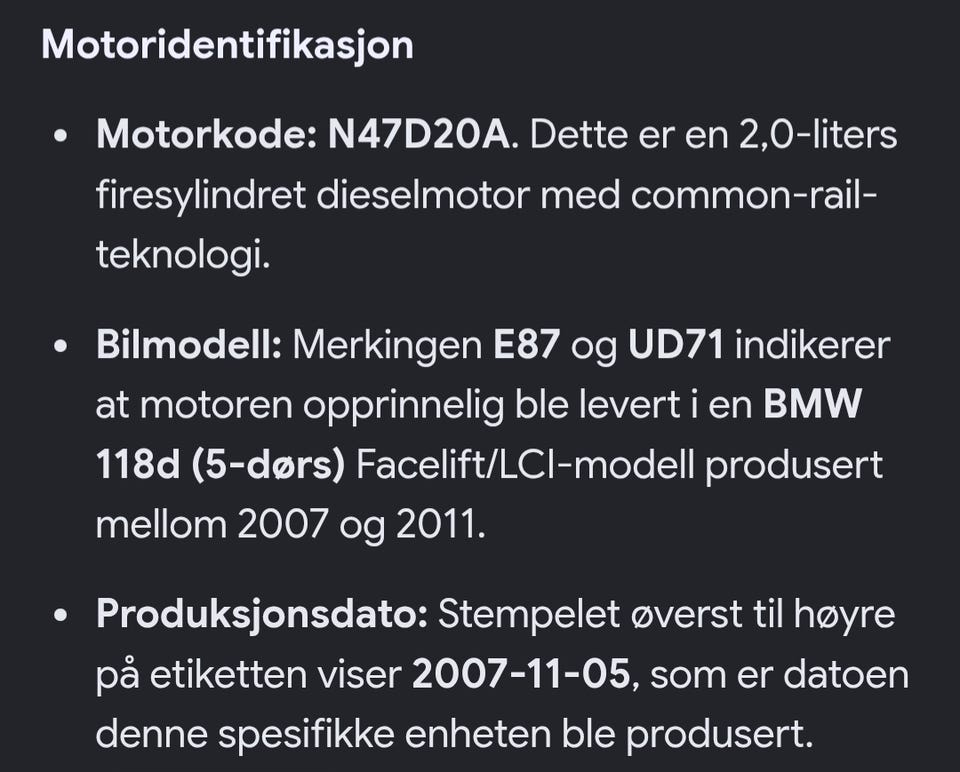Click the common-rail- text

[x=754, y=195]
